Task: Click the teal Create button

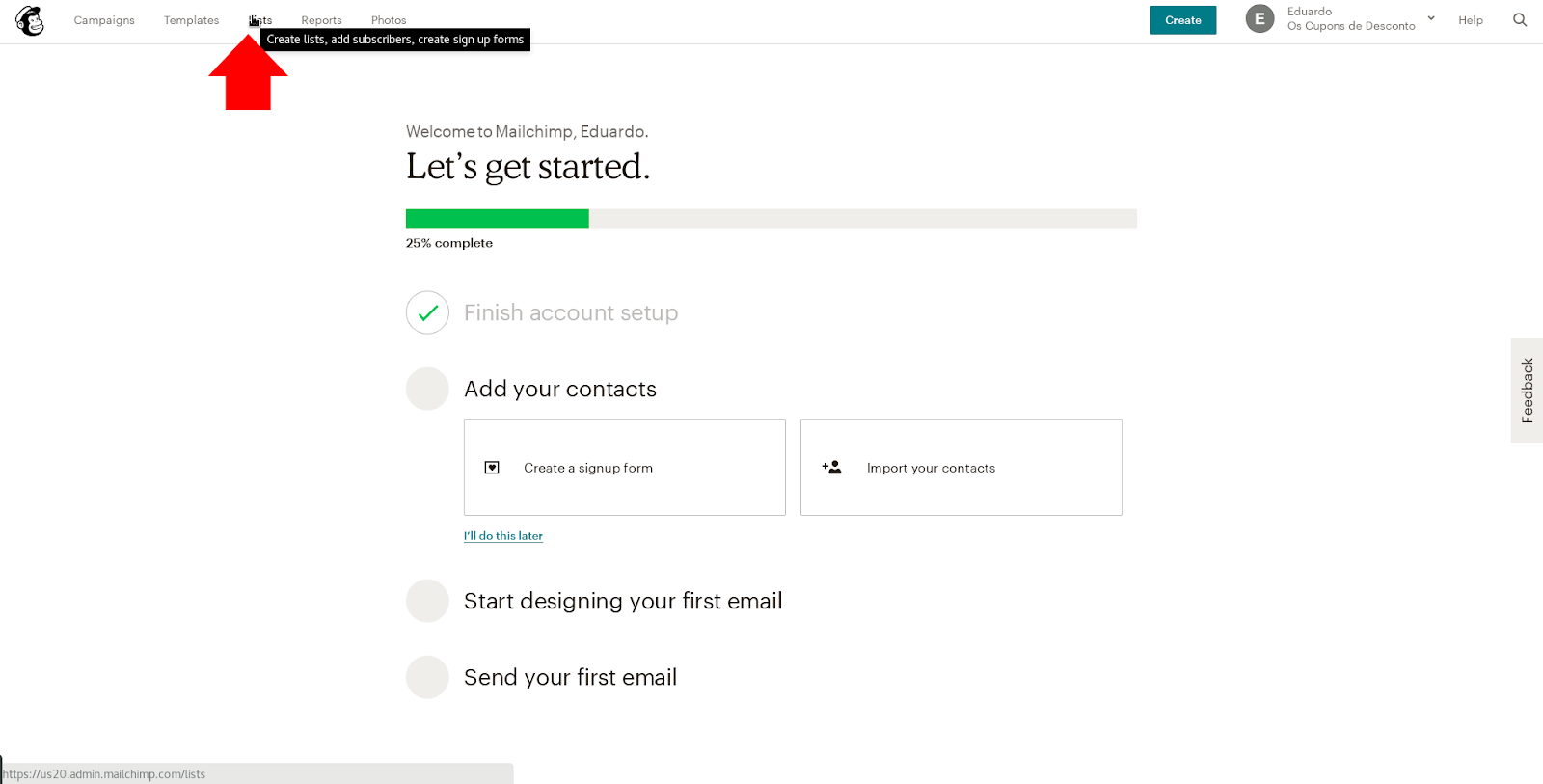Action: (1183, 20)
